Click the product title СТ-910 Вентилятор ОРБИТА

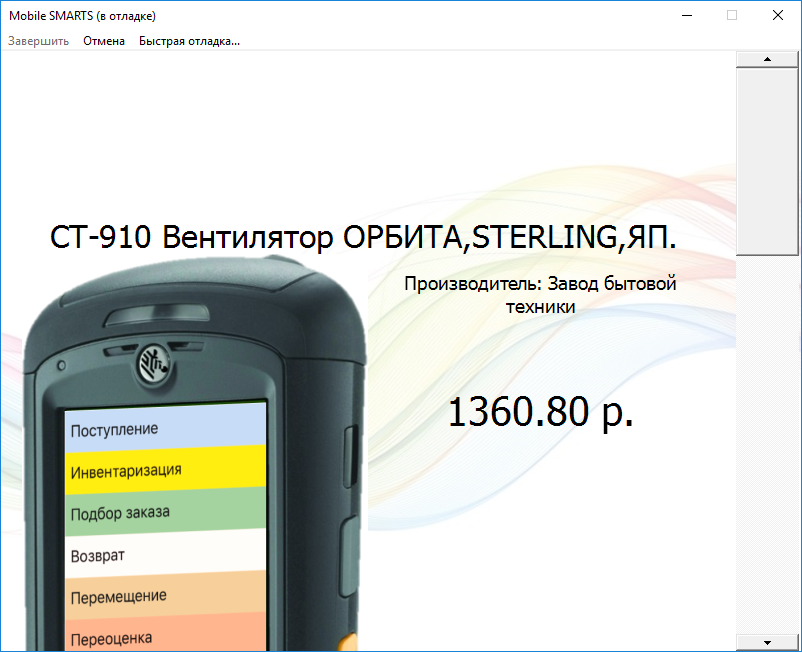point(363,237)
